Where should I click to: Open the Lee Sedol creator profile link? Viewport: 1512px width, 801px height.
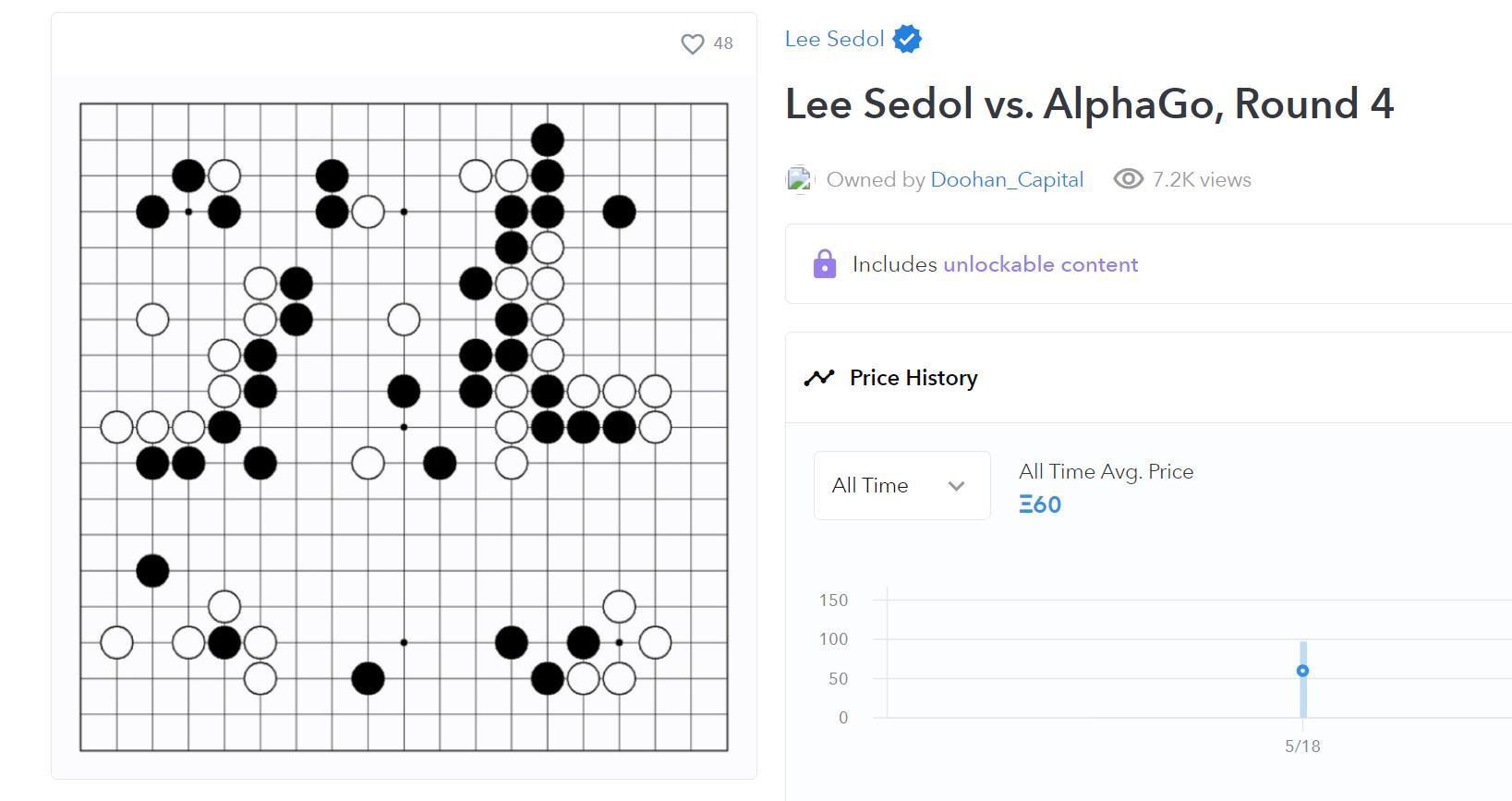[834, 38]
